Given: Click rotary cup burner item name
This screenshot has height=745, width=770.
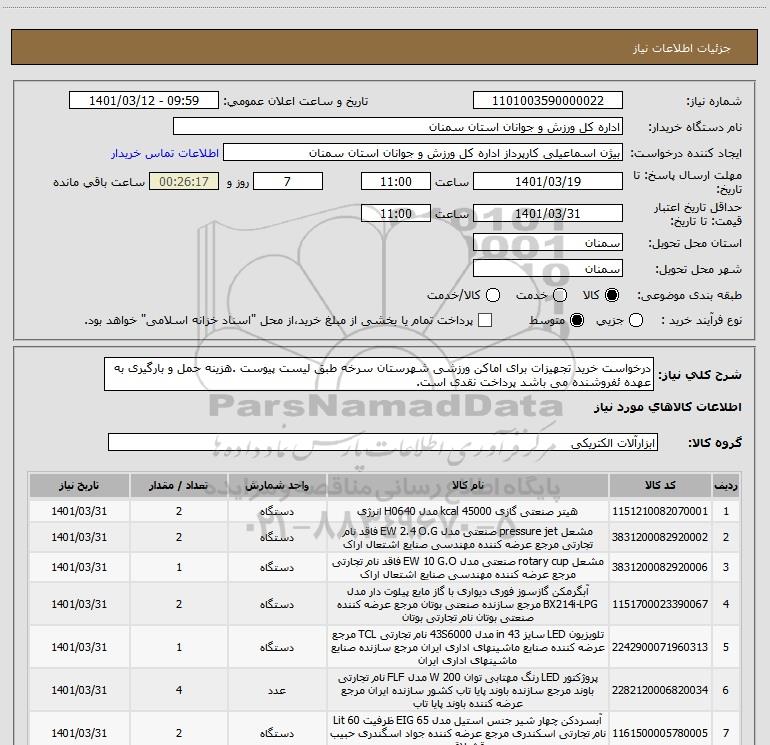Looking at the screenshot, I should pos(468,568).
